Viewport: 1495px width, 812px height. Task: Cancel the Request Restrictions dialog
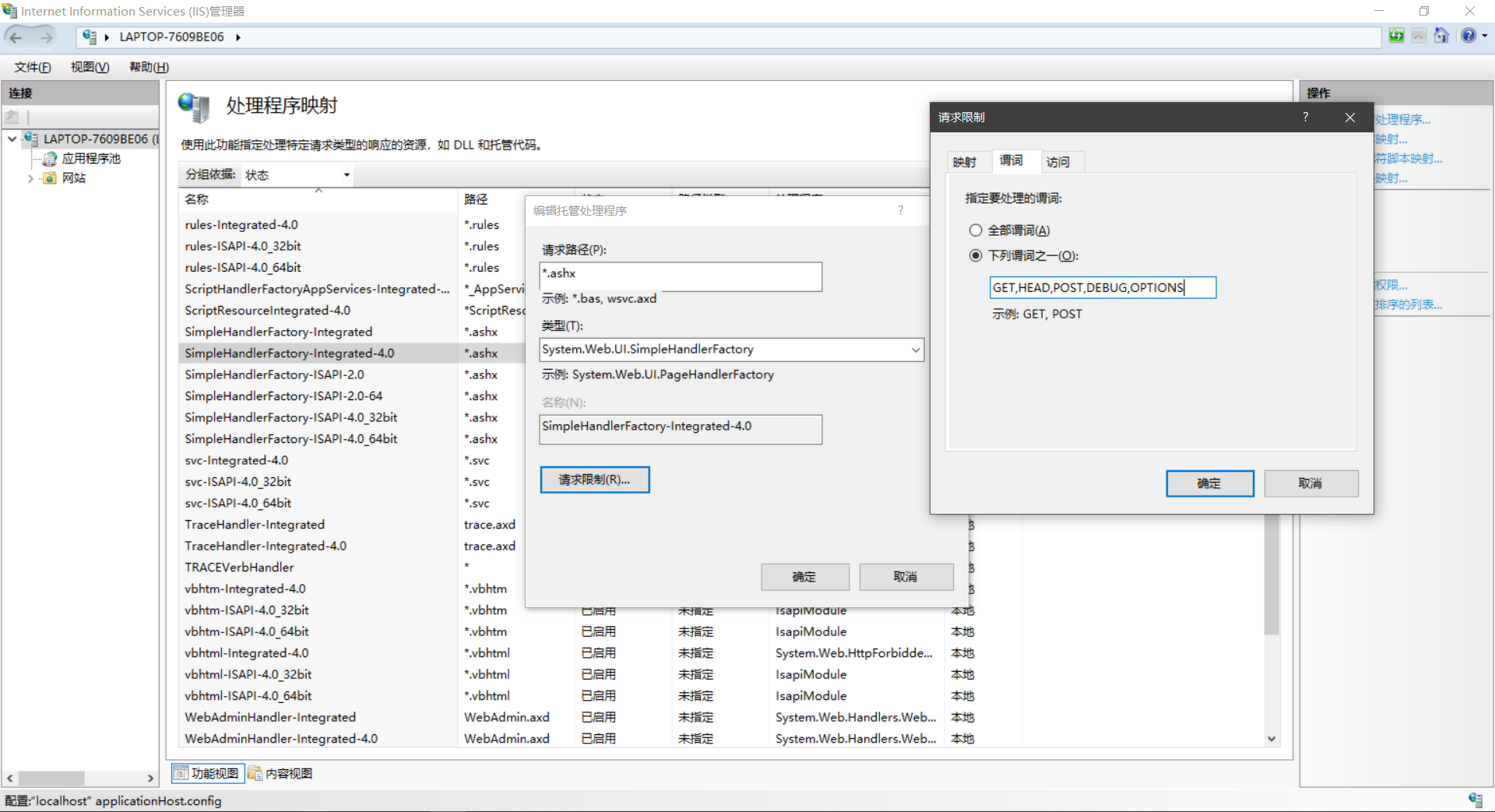pyautogui.click(x=1310, y=483)
